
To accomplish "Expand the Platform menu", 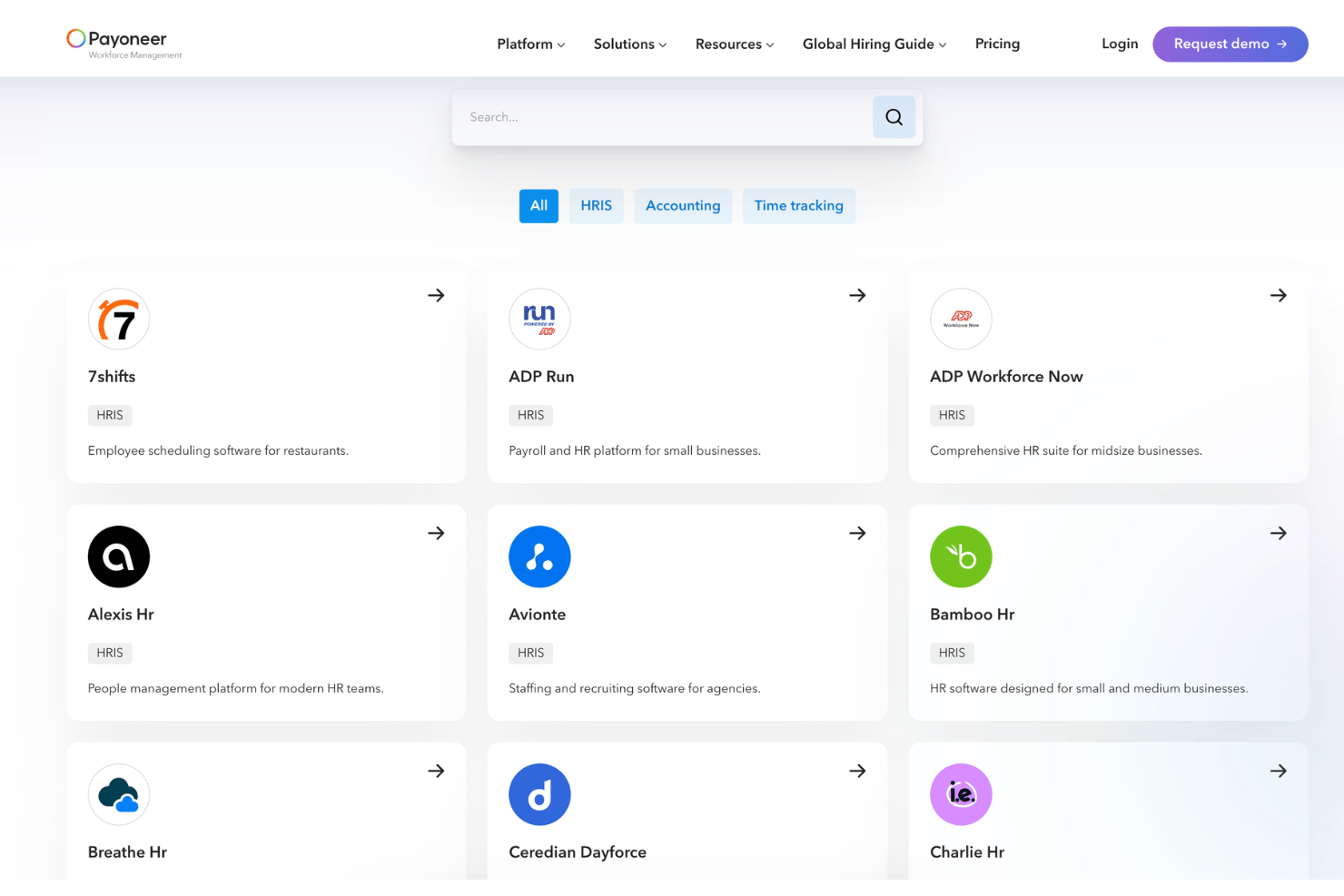I will (x=530, y=44).
